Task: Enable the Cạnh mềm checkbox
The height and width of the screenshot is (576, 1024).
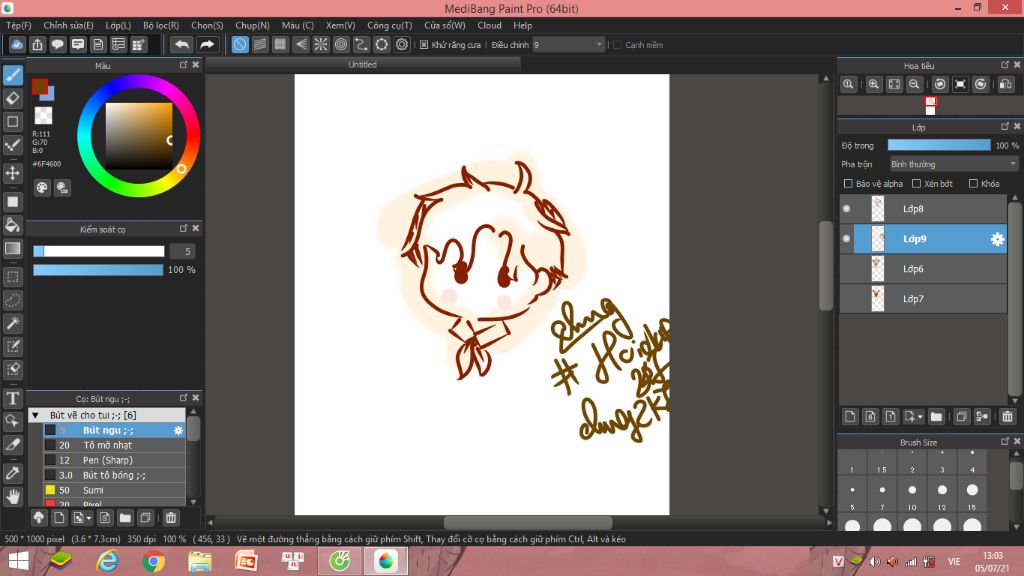Action: coord(617,44)
